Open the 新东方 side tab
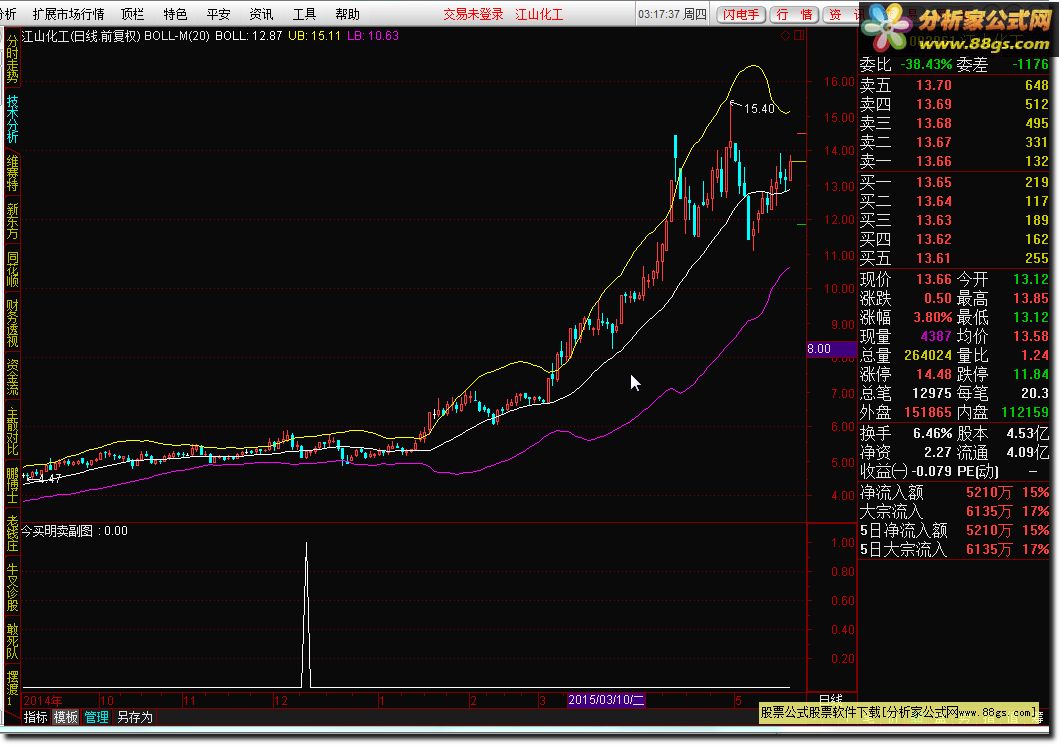 pos(12,221)
